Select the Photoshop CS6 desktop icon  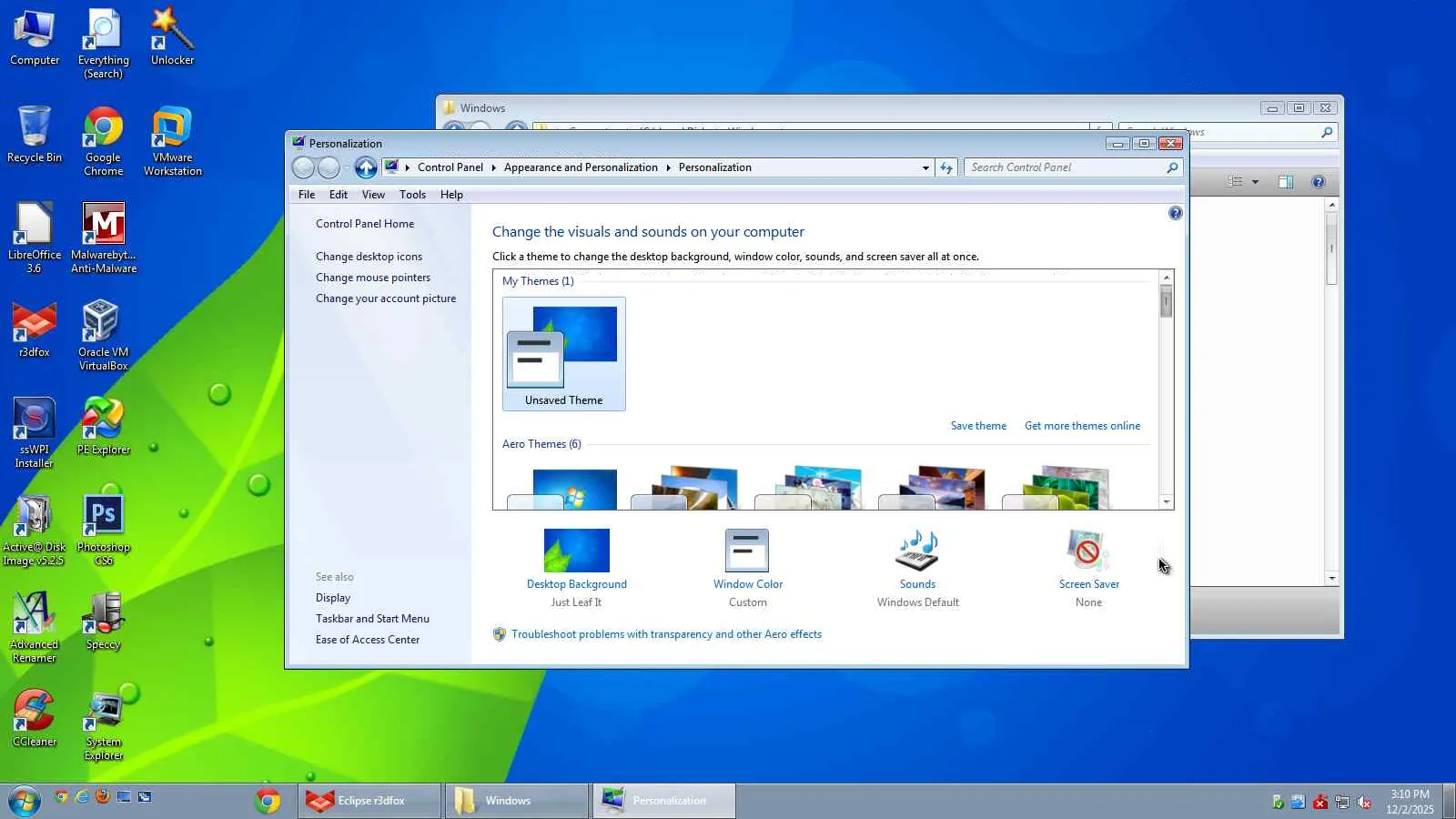(104, 531)
